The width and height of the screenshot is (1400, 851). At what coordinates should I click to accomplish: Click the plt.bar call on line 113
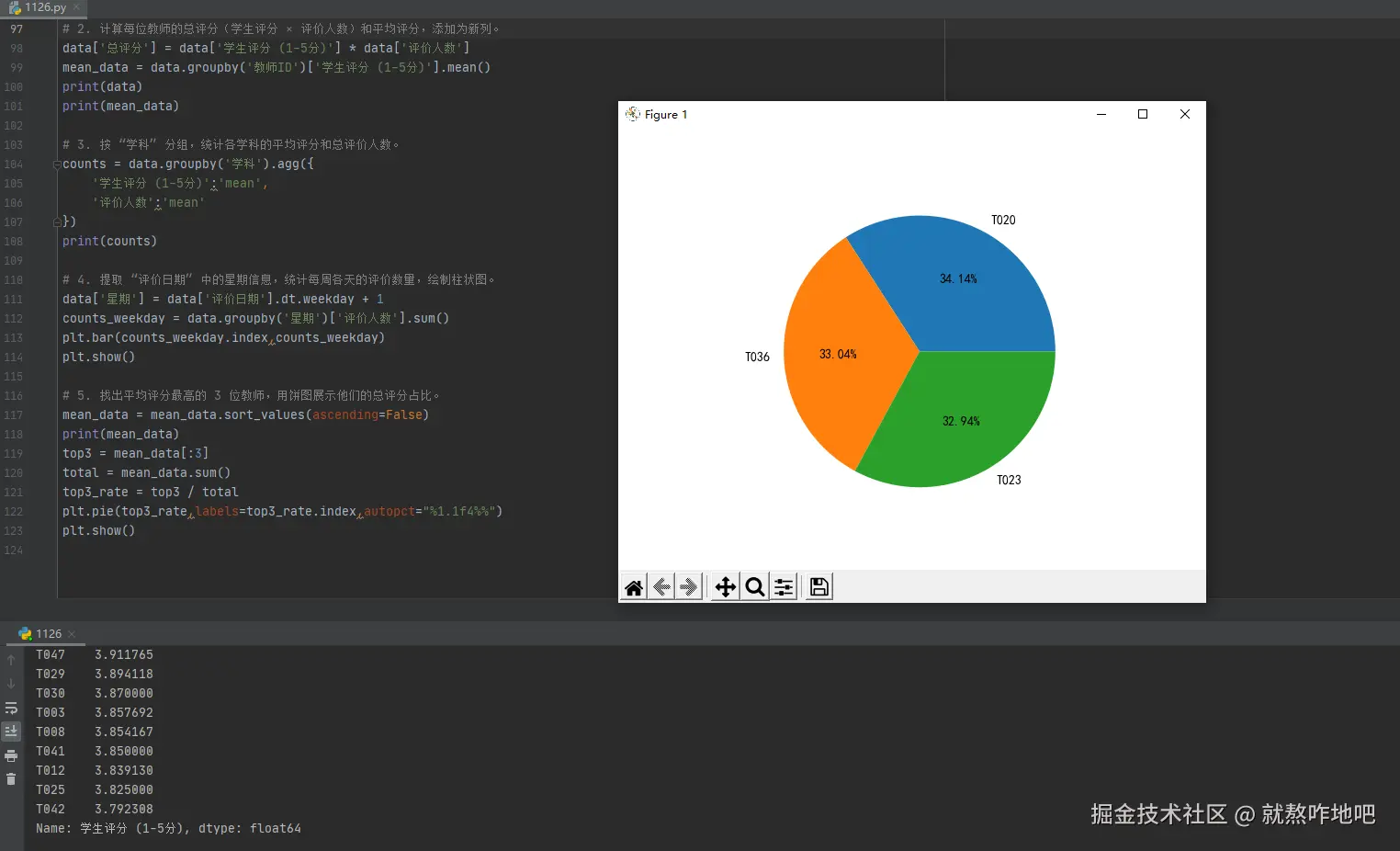point(223,338)
